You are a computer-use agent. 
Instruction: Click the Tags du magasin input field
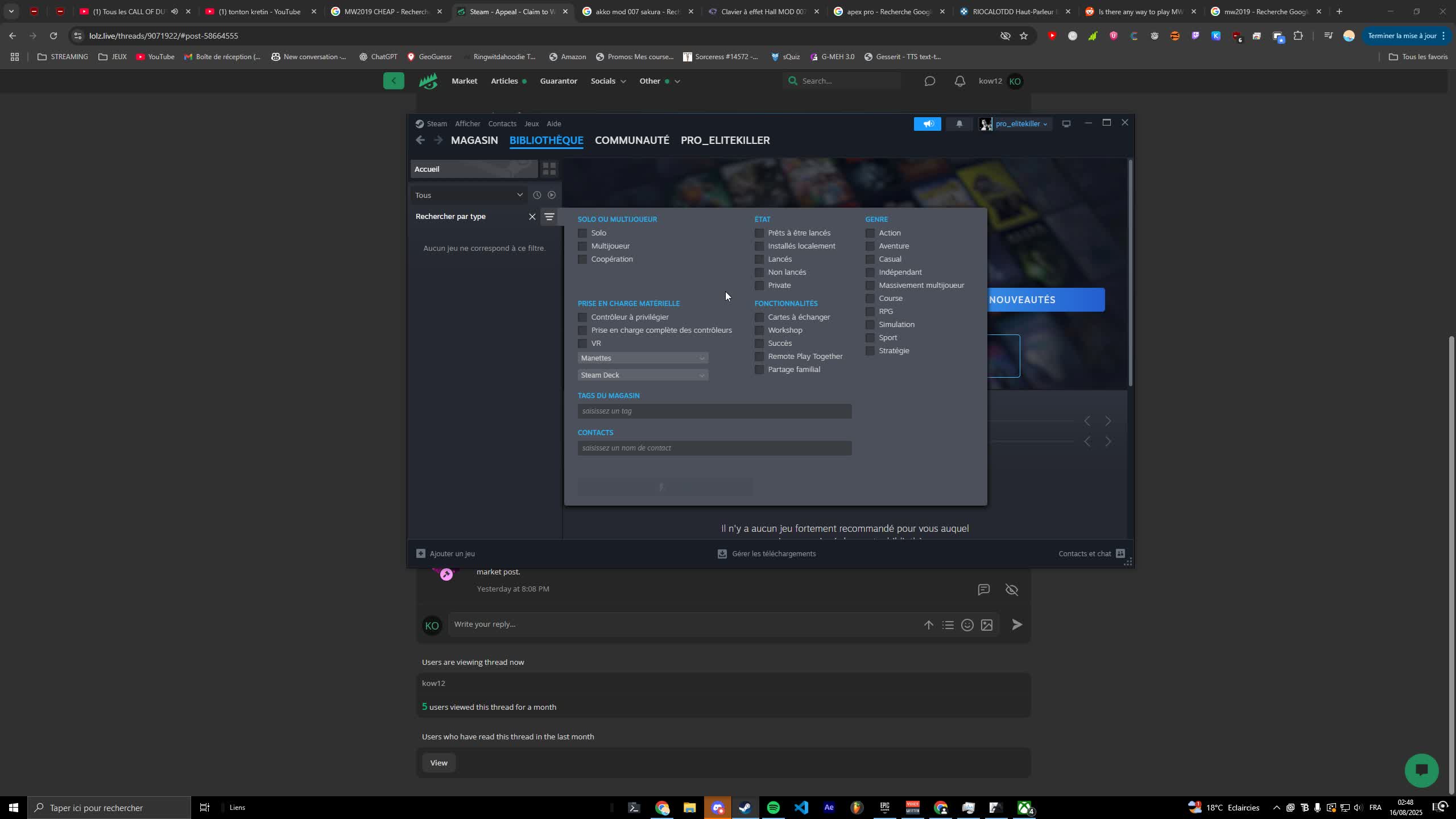pyautogui.click(x=714, y=411)
